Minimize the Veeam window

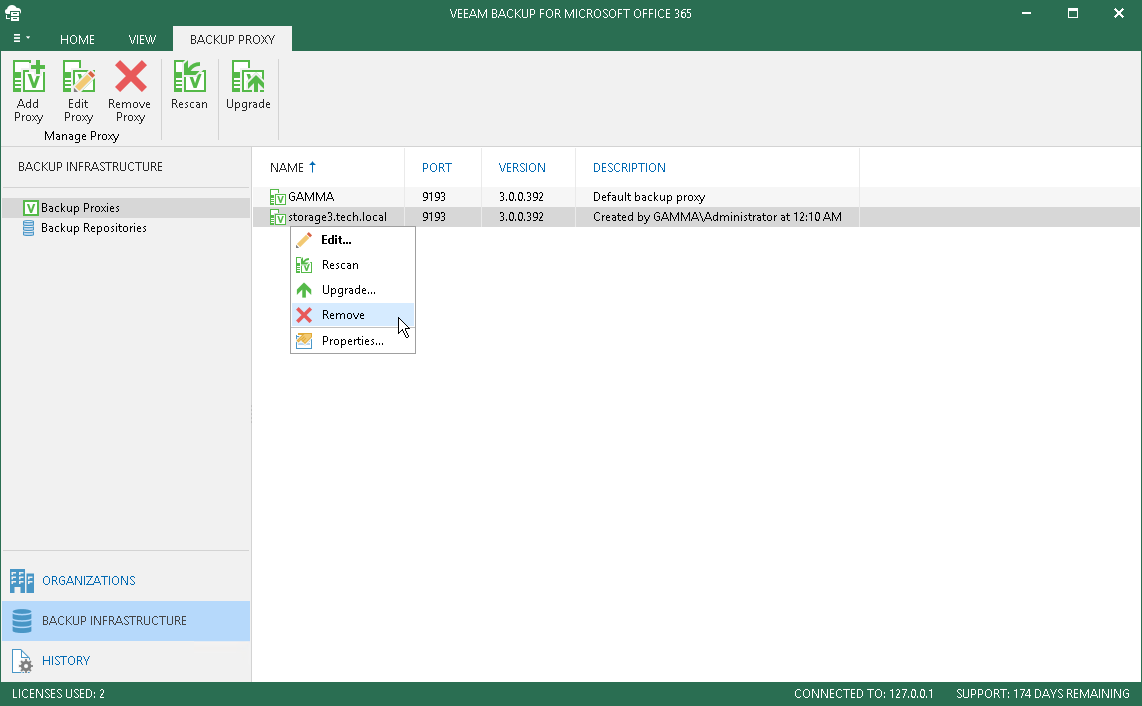click(1026, 13)
